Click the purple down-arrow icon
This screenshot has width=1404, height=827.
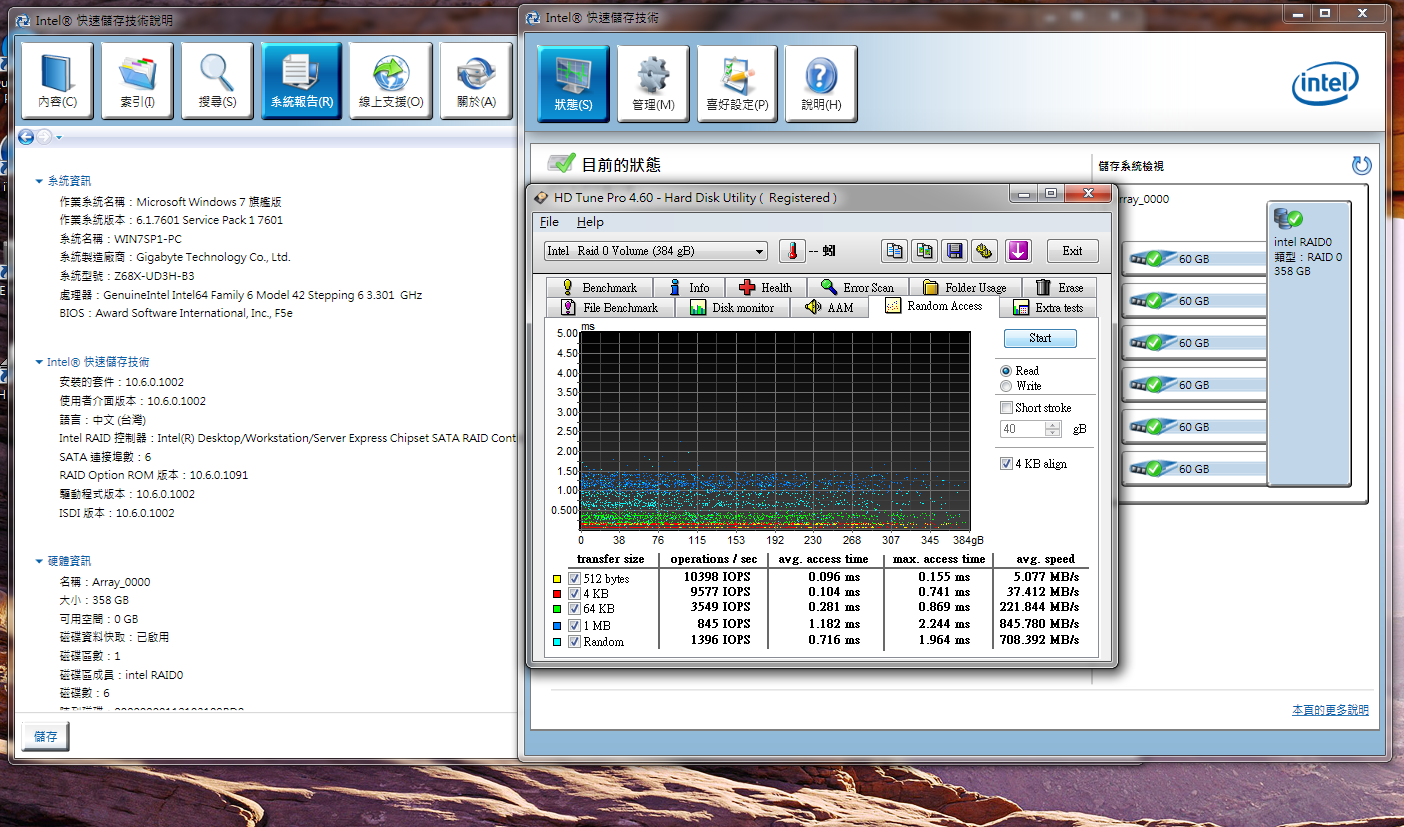coord(1018,251)
